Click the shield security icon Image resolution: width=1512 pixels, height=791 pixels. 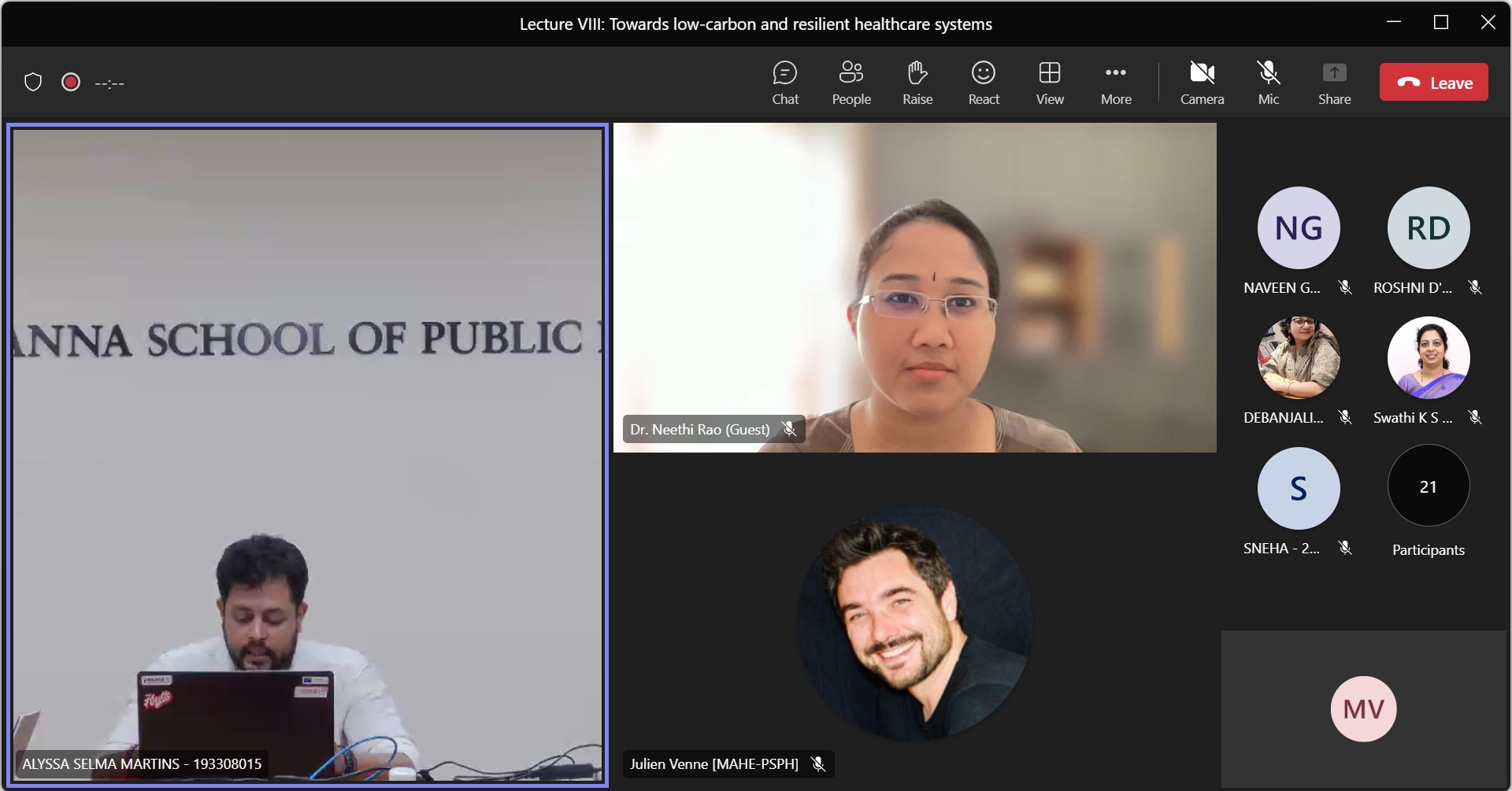tap(33, 83)
